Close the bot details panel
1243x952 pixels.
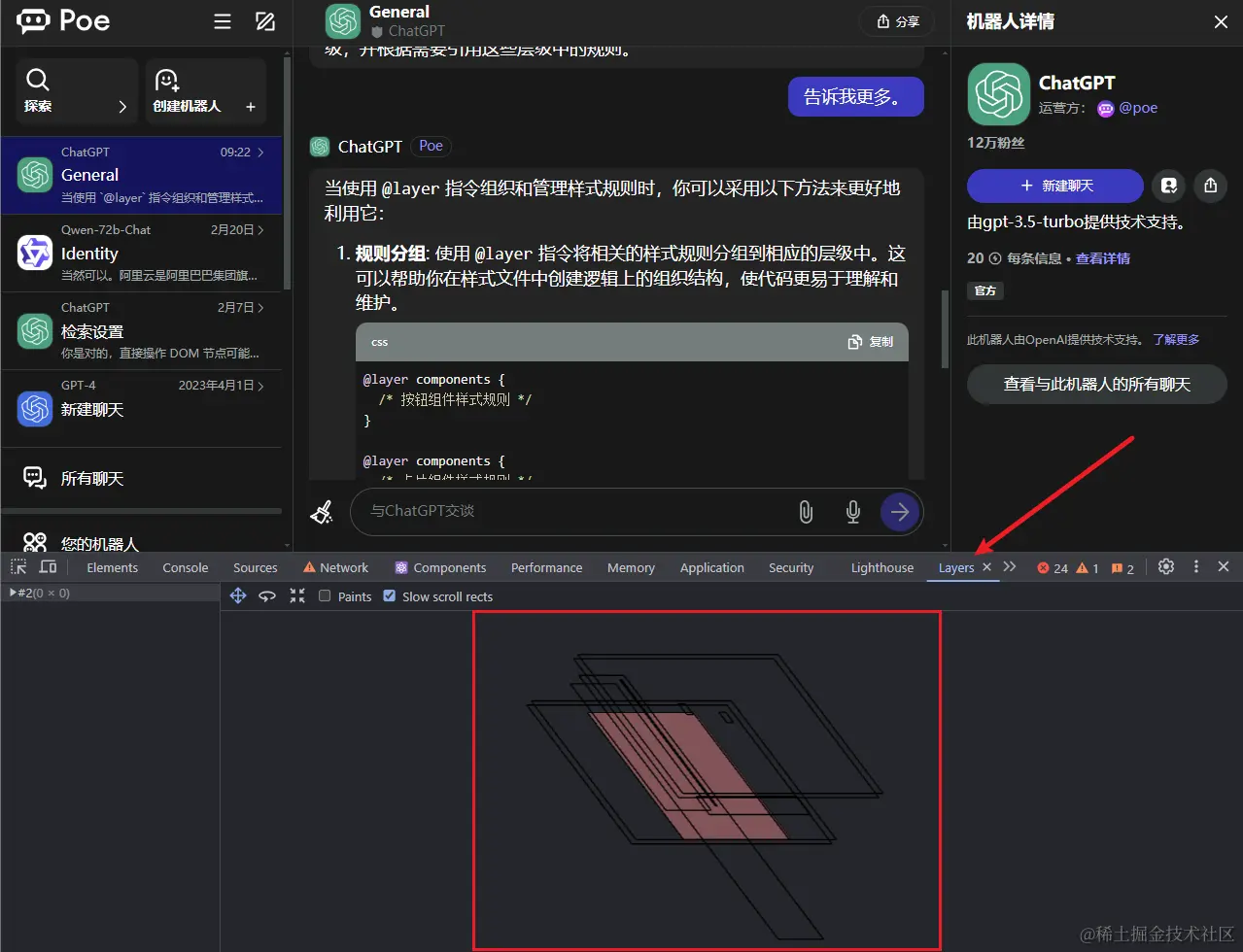point(1221,21)
